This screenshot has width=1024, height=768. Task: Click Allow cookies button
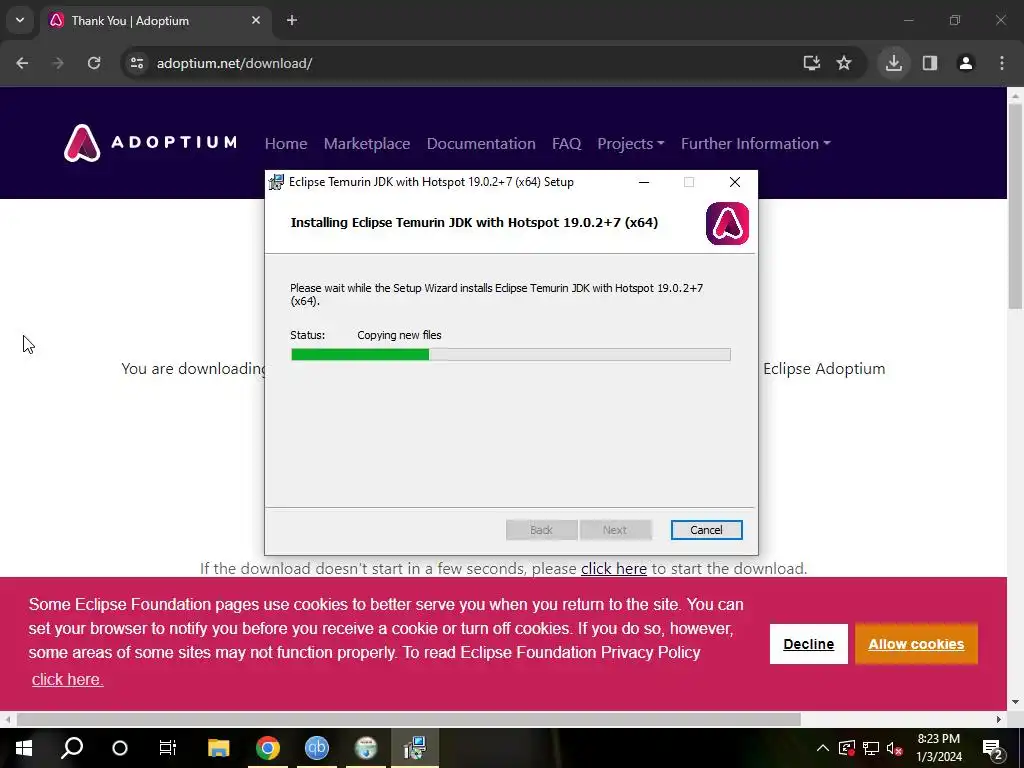pyautogui.click(x=916, y=644)
